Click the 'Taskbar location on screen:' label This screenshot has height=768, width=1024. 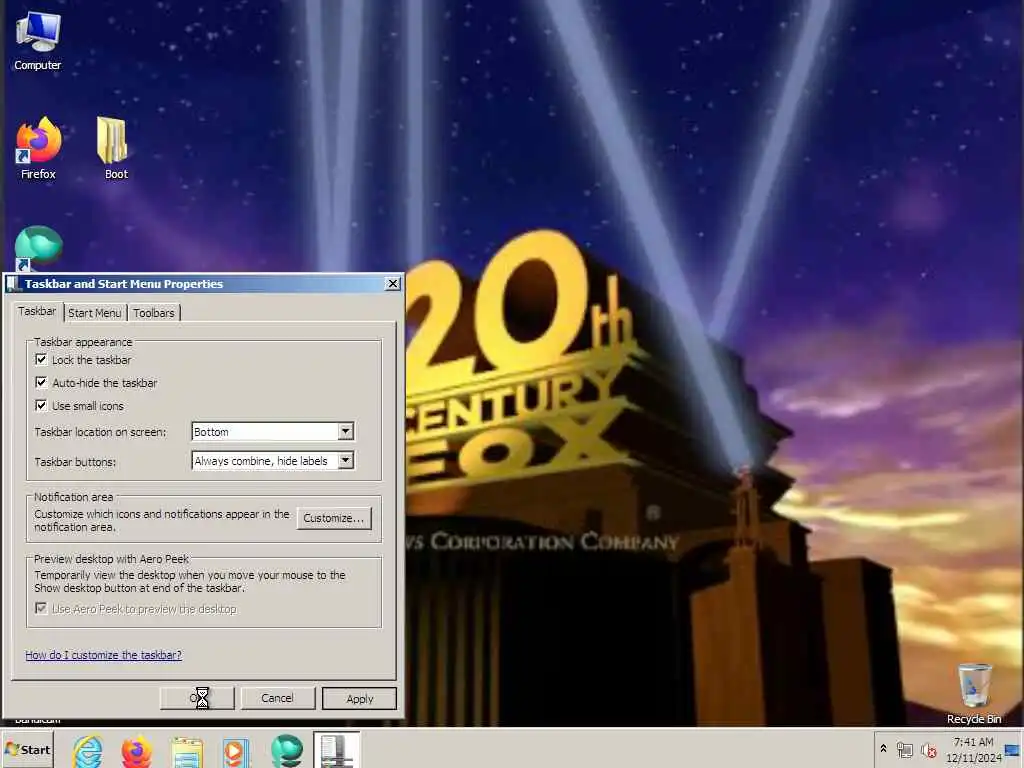click(x=100, y=432)
